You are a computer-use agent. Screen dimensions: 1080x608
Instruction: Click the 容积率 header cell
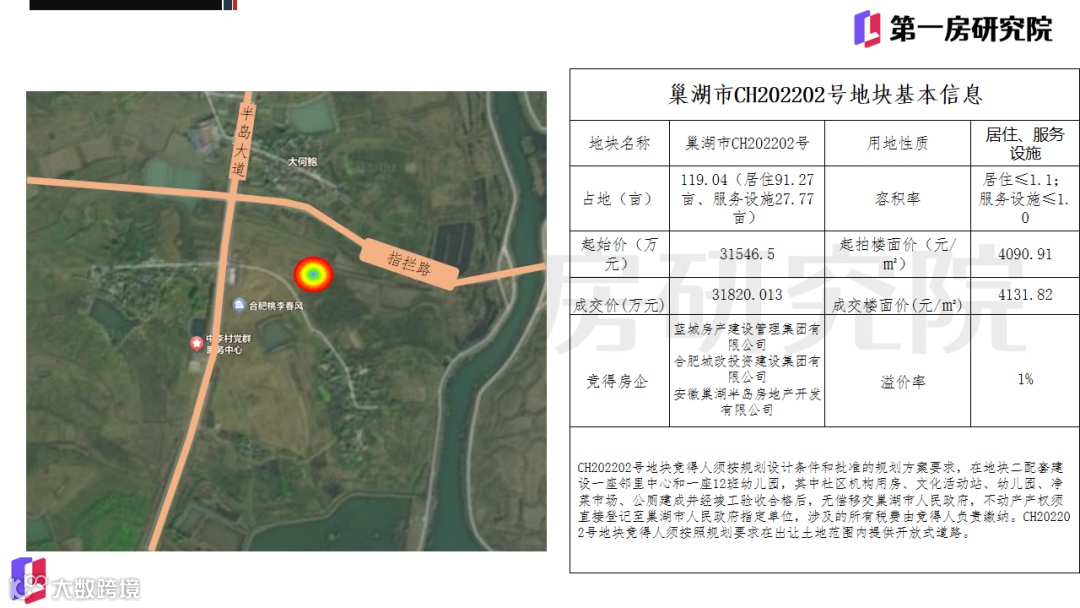[x=897, y=198]
